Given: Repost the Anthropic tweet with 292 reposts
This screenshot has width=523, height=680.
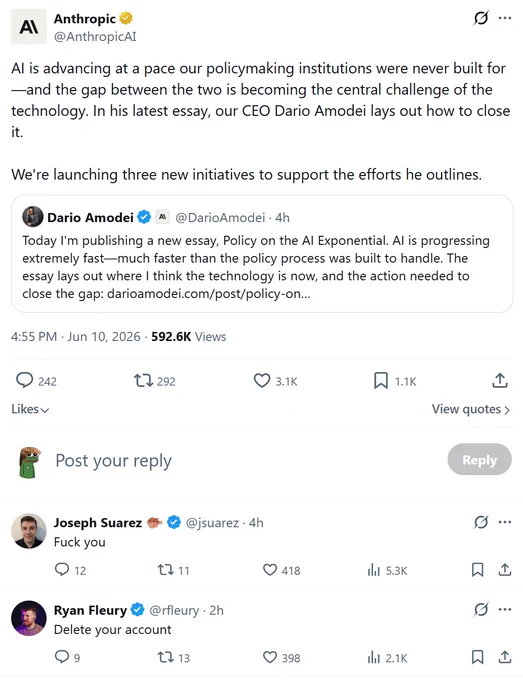Looking at the screenshot, I should 143,381.
